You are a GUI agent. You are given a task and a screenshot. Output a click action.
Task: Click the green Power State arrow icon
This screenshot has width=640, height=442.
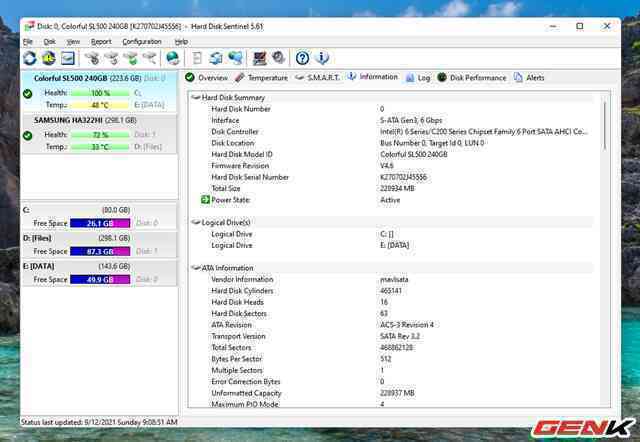205,200
